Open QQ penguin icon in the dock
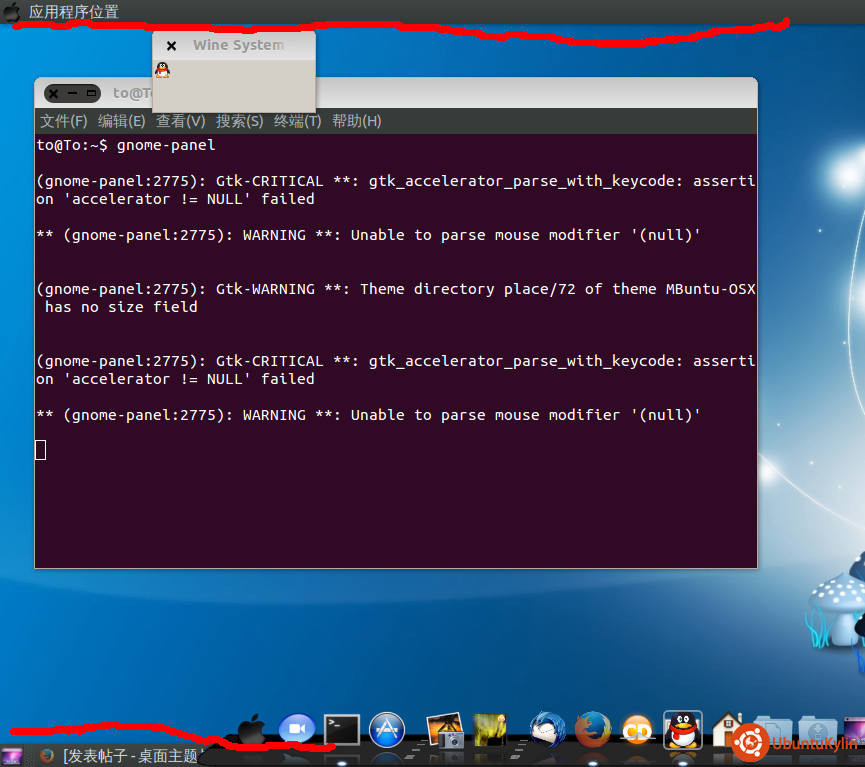This screenshot has width=865, height=767. (x=683, y=730)
